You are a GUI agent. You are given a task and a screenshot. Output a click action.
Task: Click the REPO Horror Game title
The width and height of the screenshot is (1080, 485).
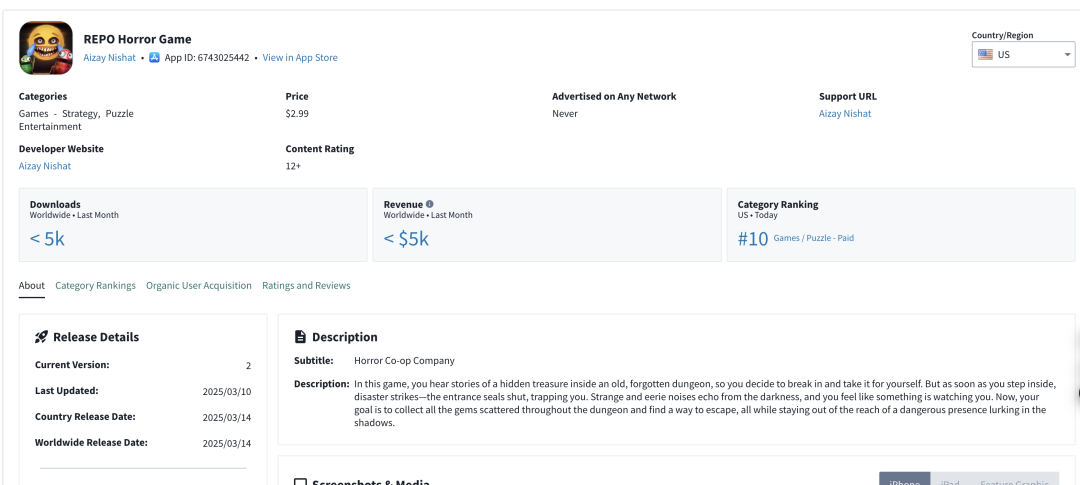click(x=137, y=39)
